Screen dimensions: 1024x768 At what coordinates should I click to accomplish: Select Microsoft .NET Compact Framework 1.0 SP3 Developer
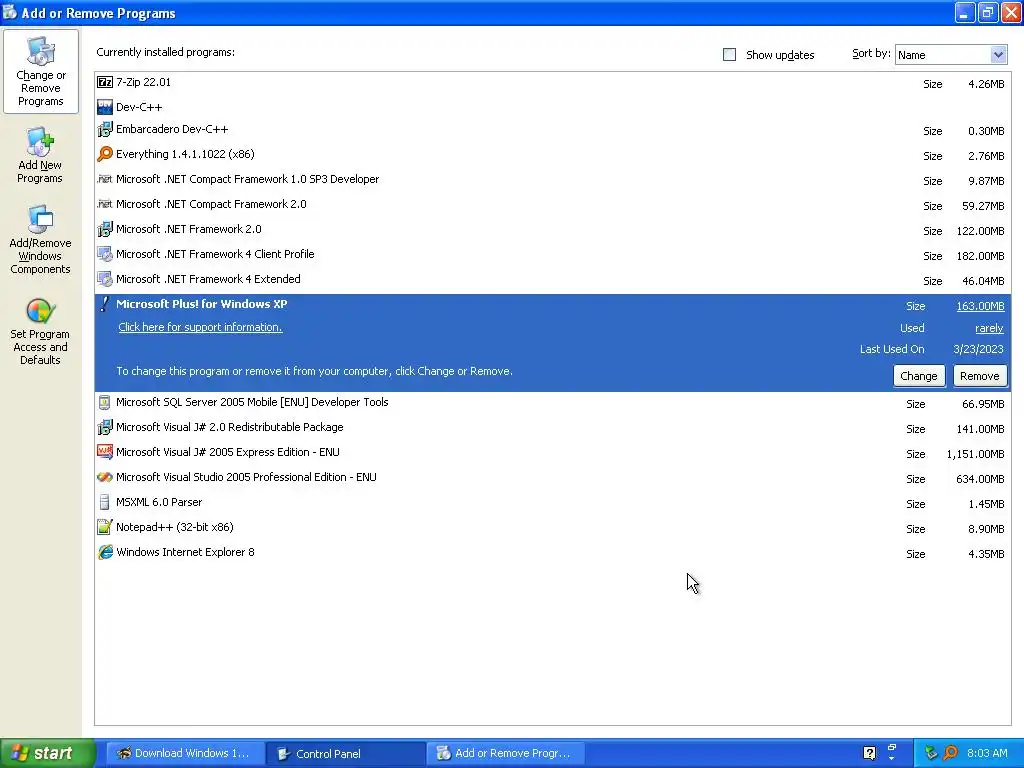tap(552, 180)
